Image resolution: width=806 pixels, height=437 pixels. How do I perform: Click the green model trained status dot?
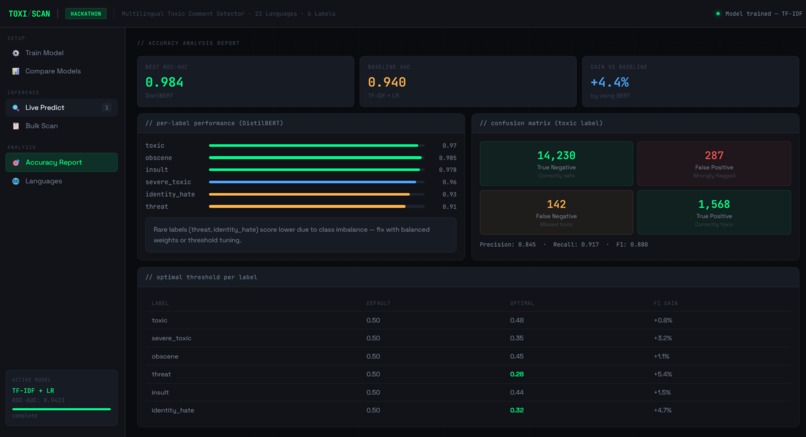coord(718,14)
